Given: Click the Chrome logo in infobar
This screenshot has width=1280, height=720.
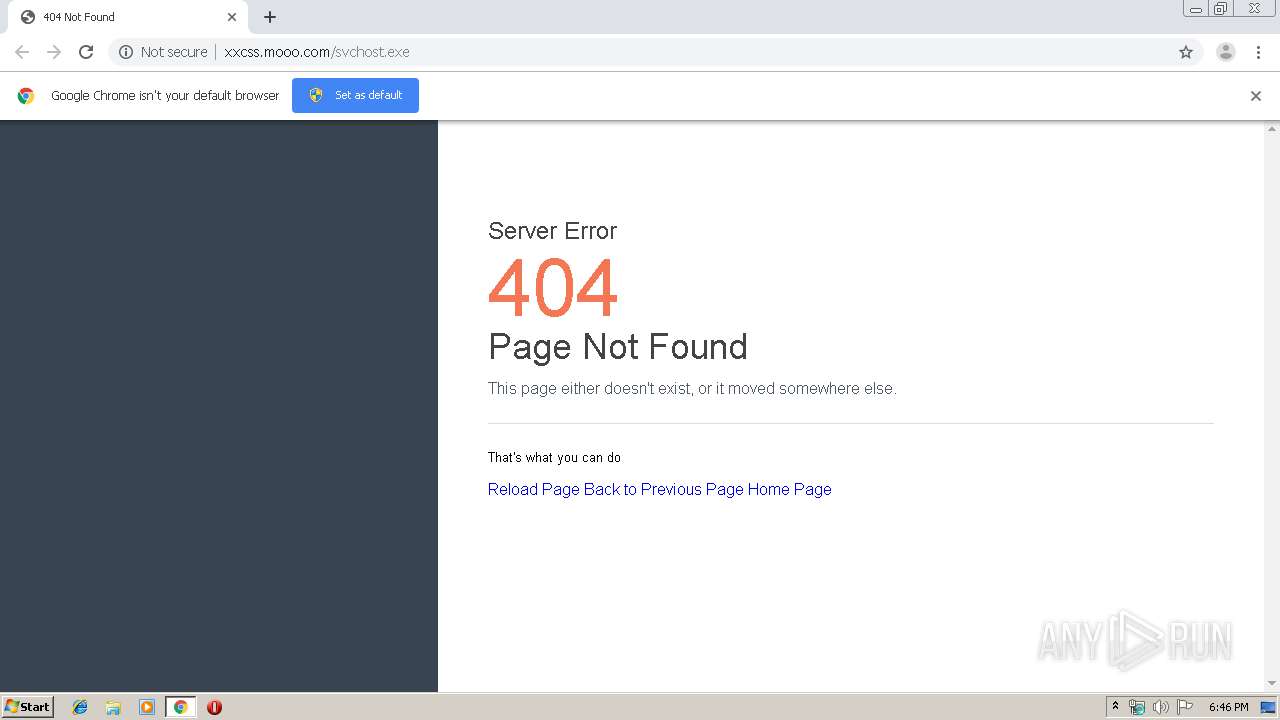Looking at the screenshot, I should click(26, 96).
